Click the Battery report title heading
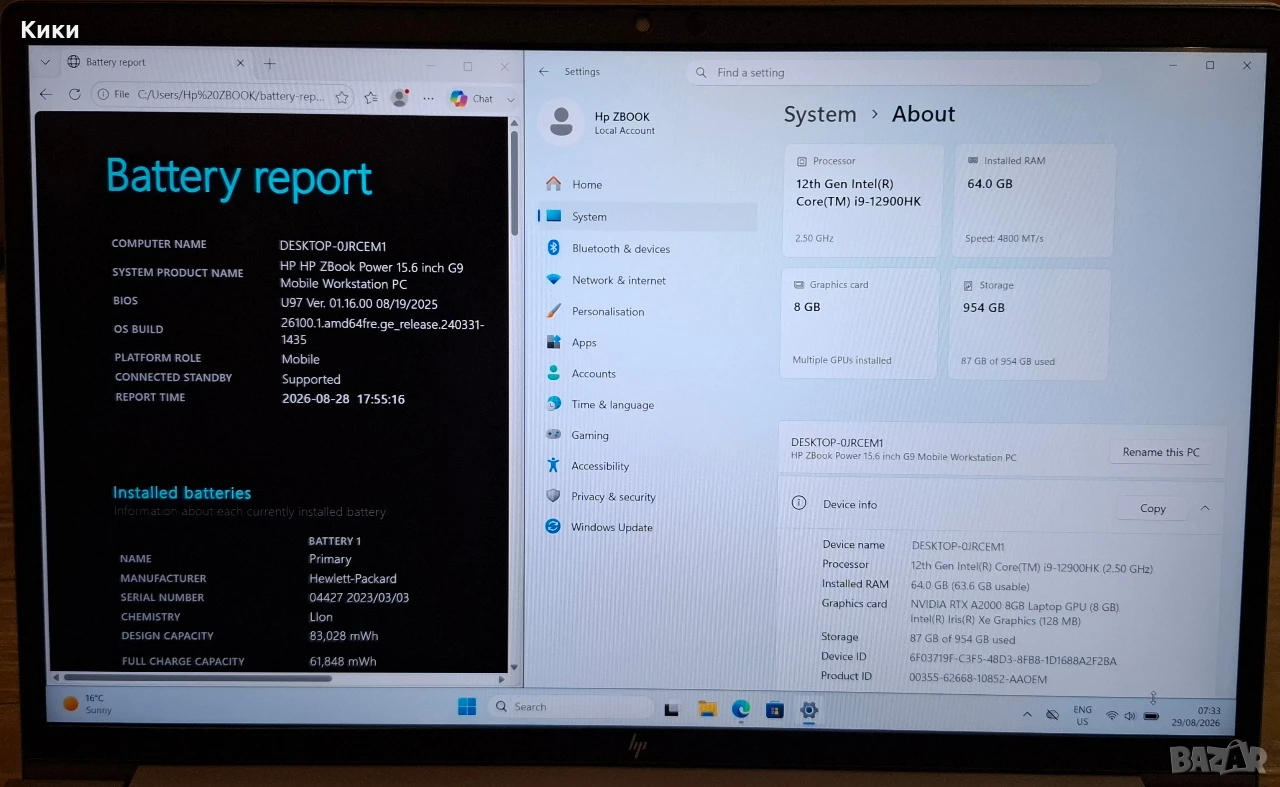 [239, 177]
